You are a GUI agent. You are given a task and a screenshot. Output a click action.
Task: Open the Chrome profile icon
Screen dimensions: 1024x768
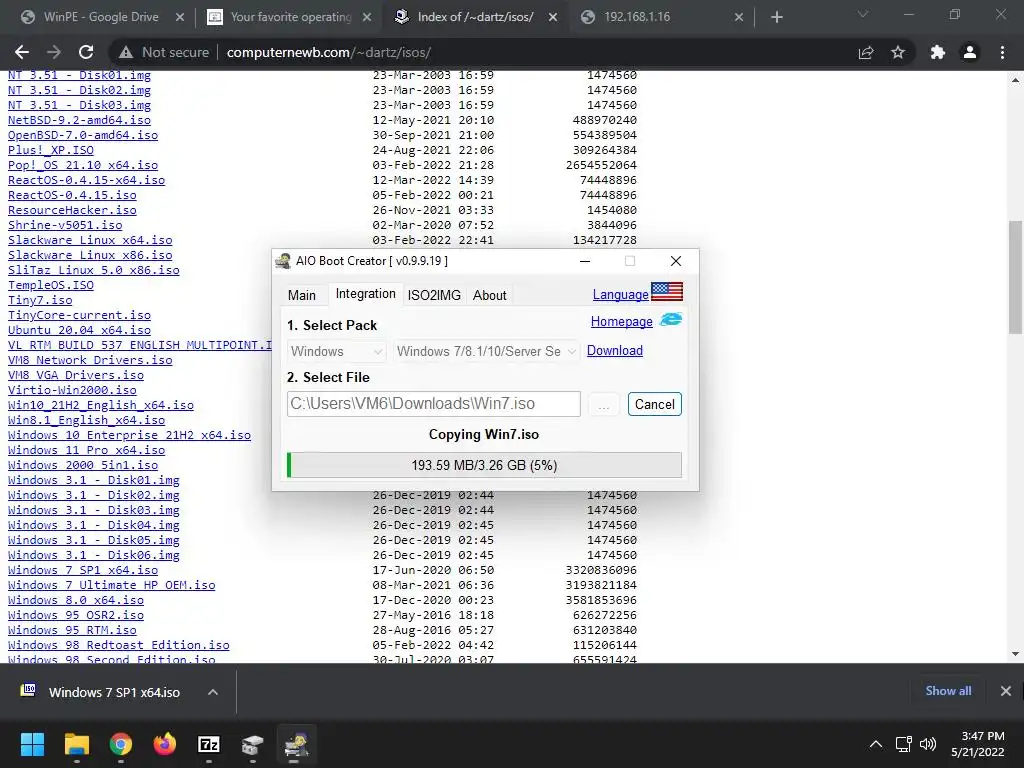[970, 52]
